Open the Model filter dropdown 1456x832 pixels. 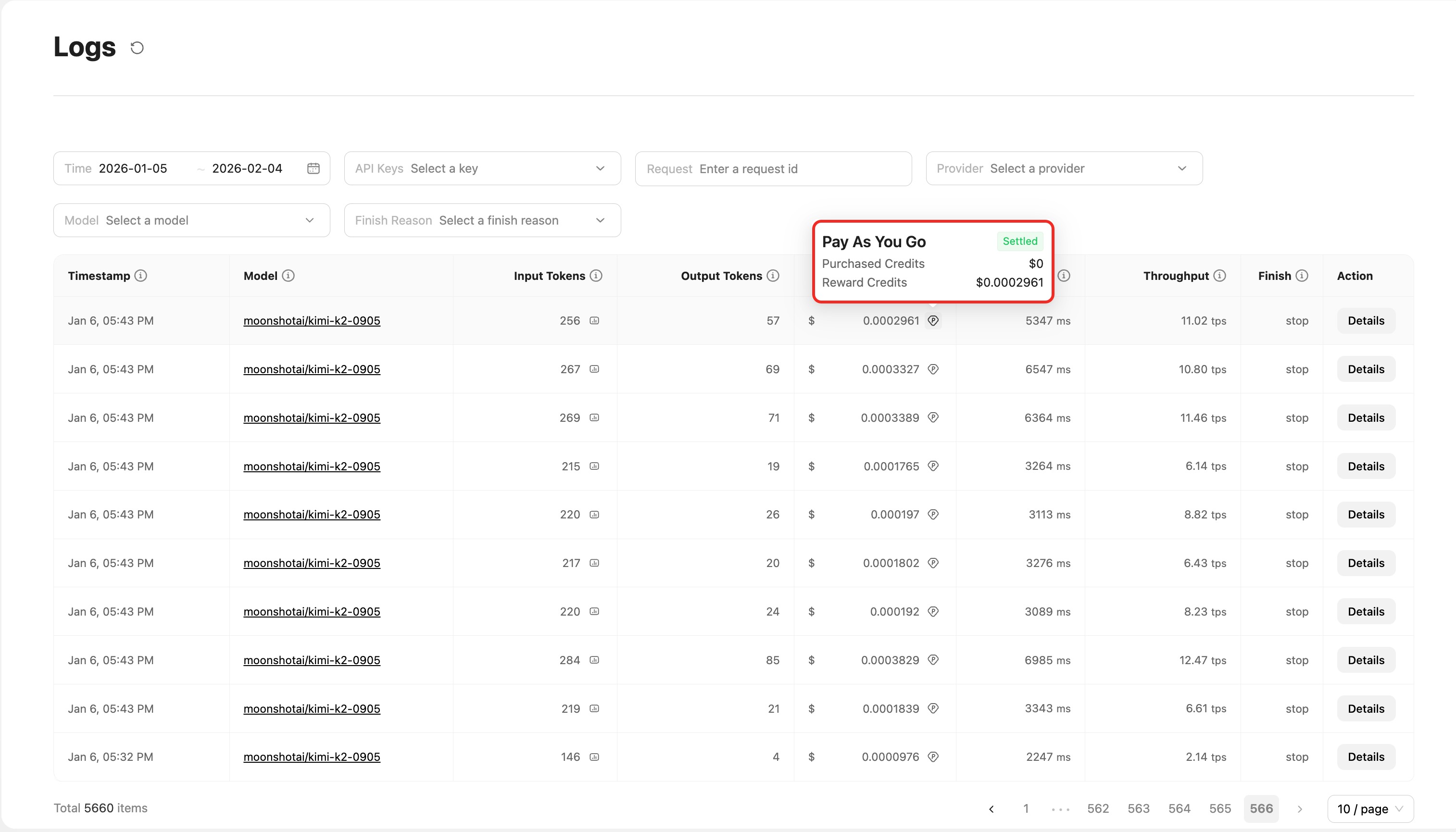[191, 221]
